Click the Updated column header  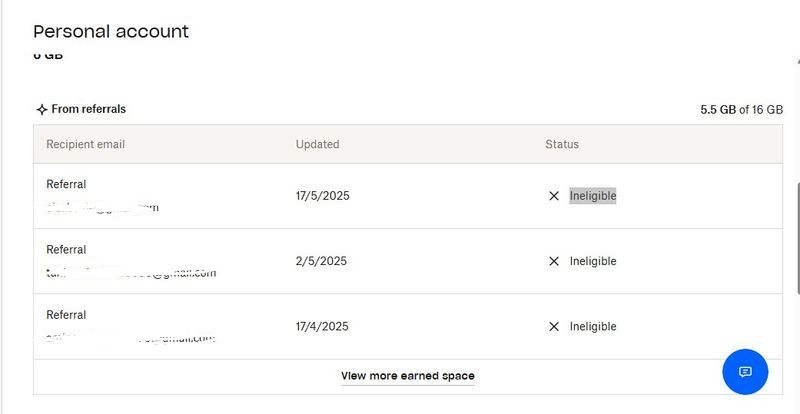[x=317, y=144]
